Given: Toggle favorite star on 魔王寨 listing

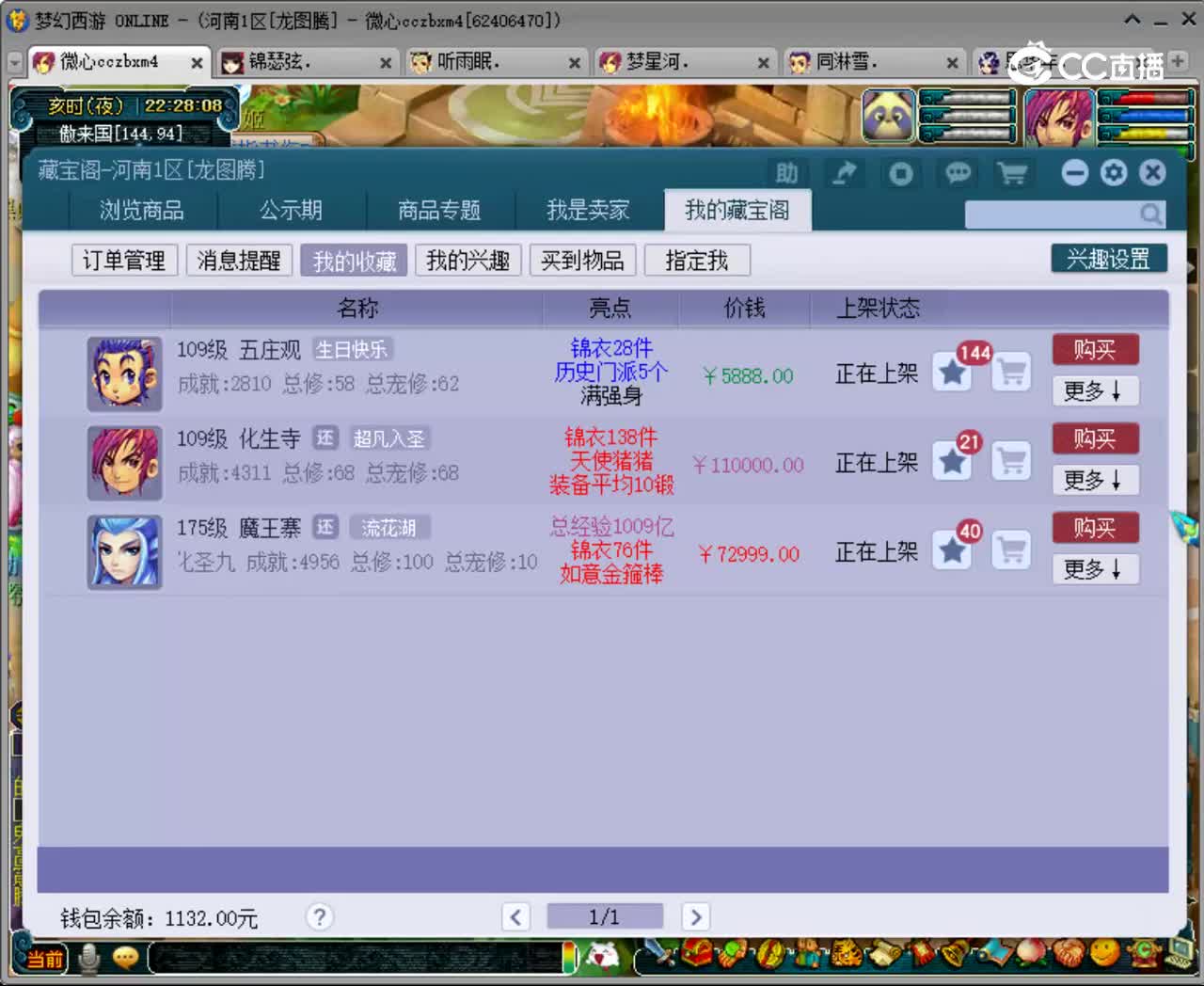Looking at the screenshot, I should [952, 551].
